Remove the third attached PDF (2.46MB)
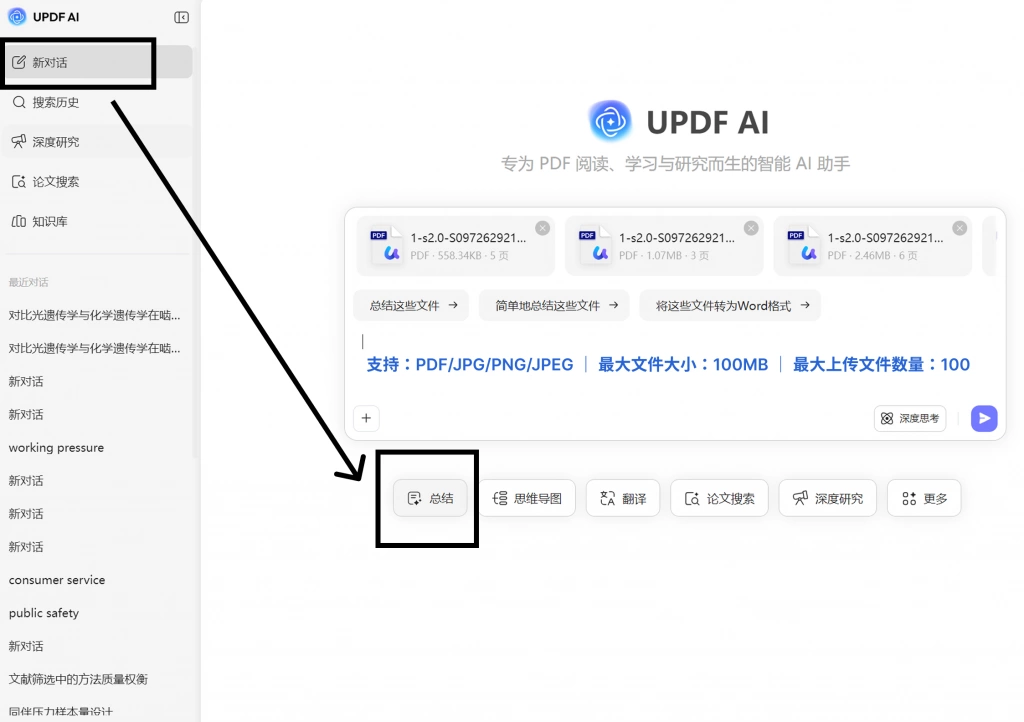The width and height of the screenshot is (1024, 722). tap(960, 228)
